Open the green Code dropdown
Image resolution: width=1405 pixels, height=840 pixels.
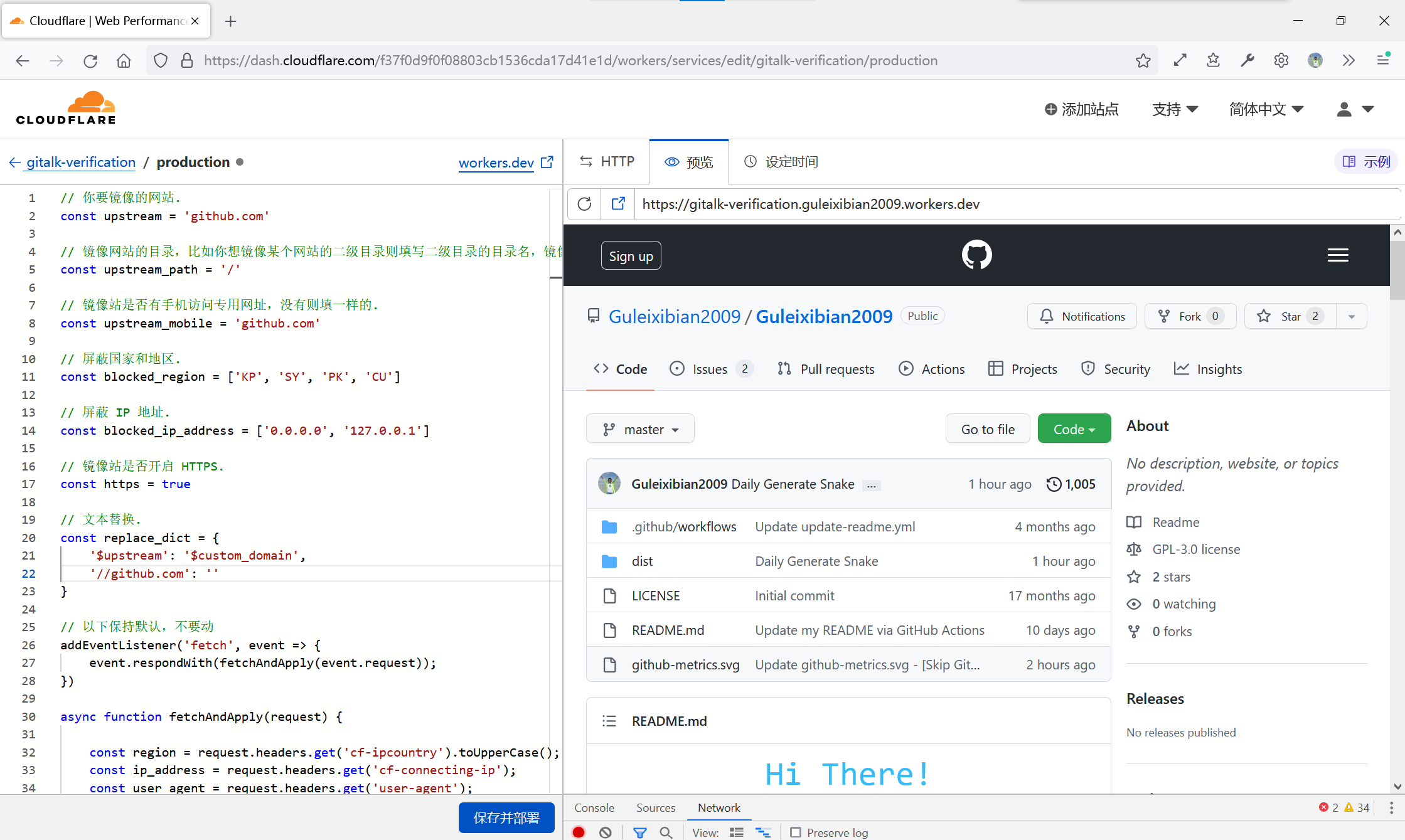(x=1074, y=429)
